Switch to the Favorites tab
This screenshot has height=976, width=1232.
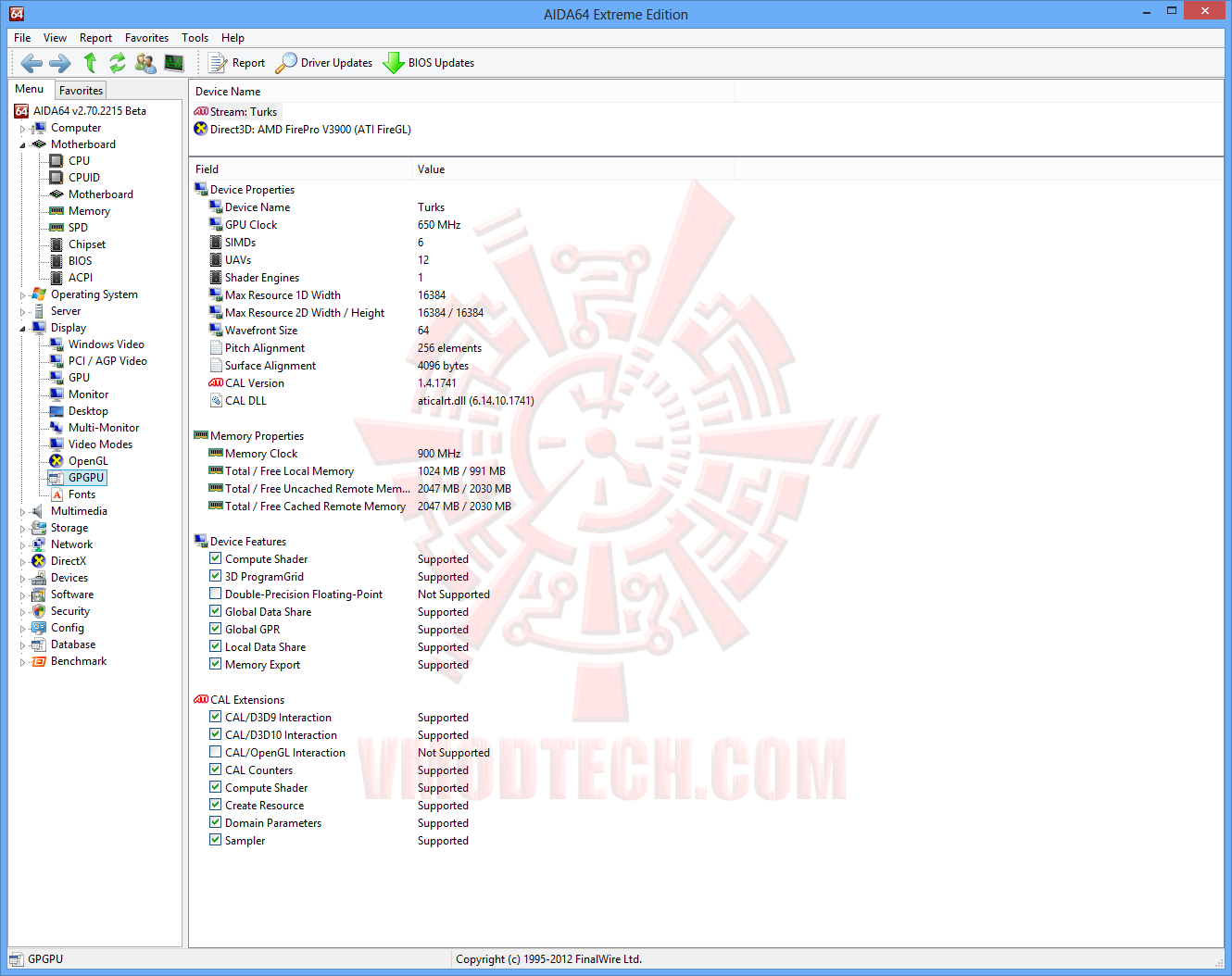pos(81,91)
